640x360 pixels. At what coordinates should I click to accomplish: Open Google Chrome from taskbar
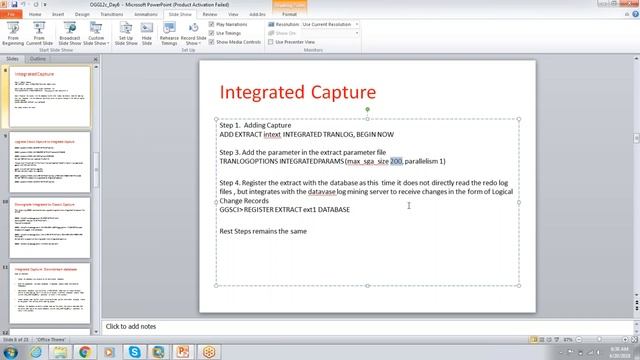pos(85,352)
